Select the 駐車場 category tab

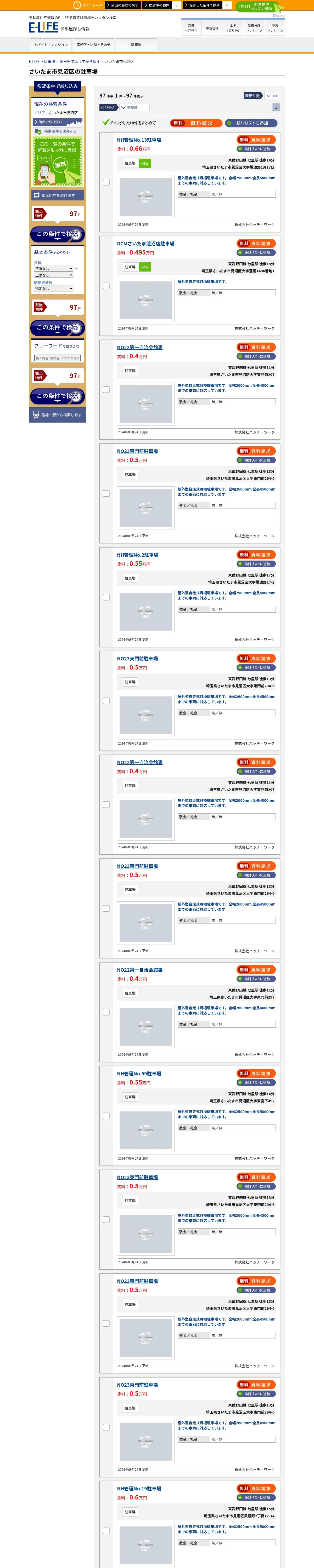click(x=136, y=44)
